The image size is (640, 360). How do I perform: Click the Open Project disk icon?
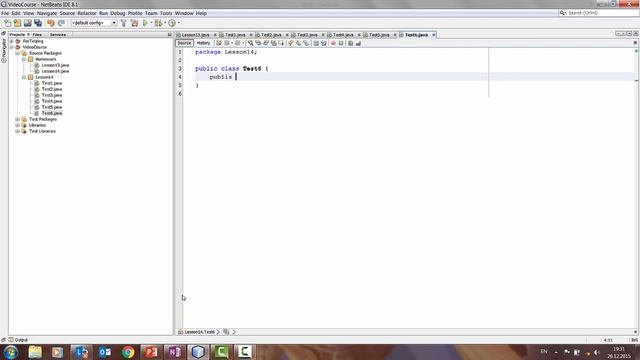27,23
